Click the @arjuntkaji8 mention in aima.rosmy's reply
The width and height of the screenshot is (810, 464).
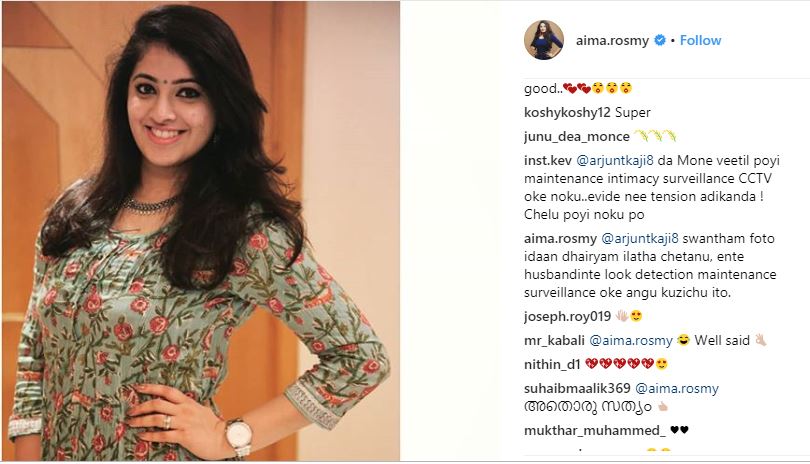pyautogui.click(x=640, y=239)
